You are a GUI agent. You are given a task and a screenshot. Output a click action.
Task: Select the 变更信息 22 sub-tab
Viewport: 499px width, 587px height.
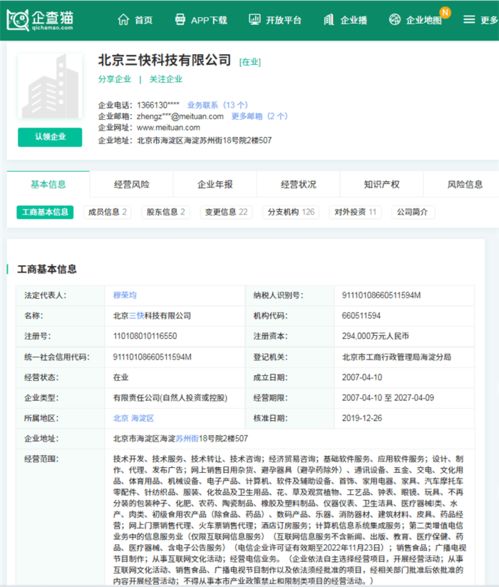pyautogui.click(x=226, y=212)
